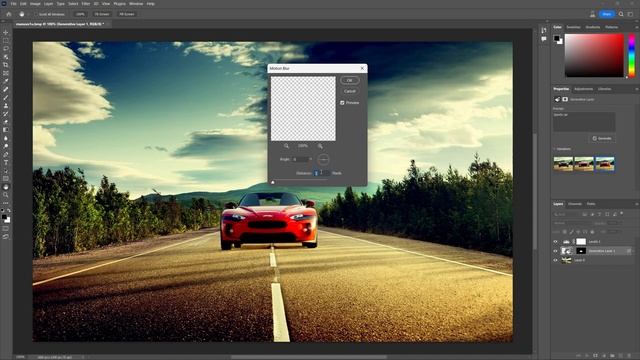Select the Blur tool
Screen dimensions: 640x360
coord(6,138)
